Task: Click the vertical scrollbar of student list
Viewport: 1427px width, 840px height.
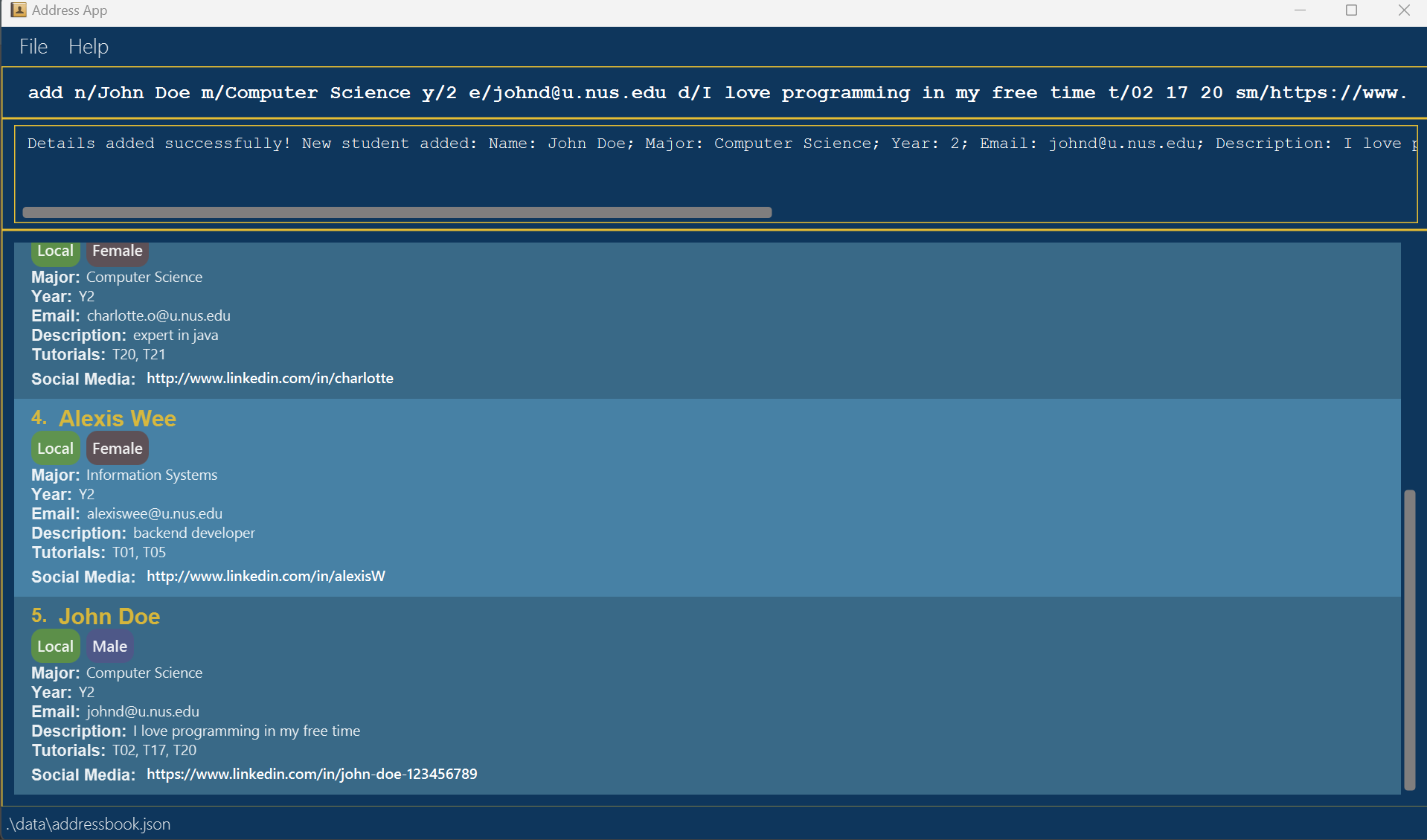Action: click(1409, 638)
